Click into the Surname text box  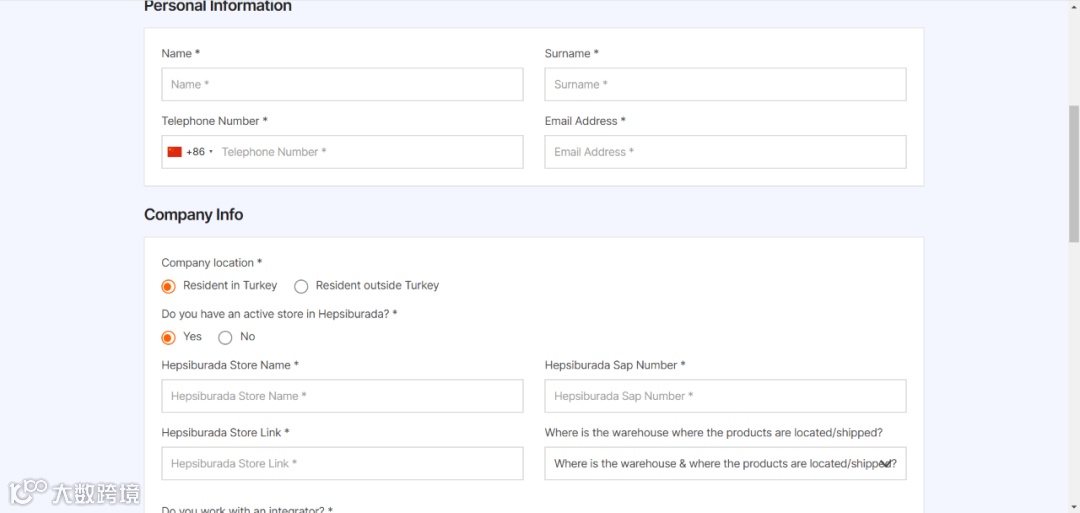pyautogui.click(x=725, y=85)
